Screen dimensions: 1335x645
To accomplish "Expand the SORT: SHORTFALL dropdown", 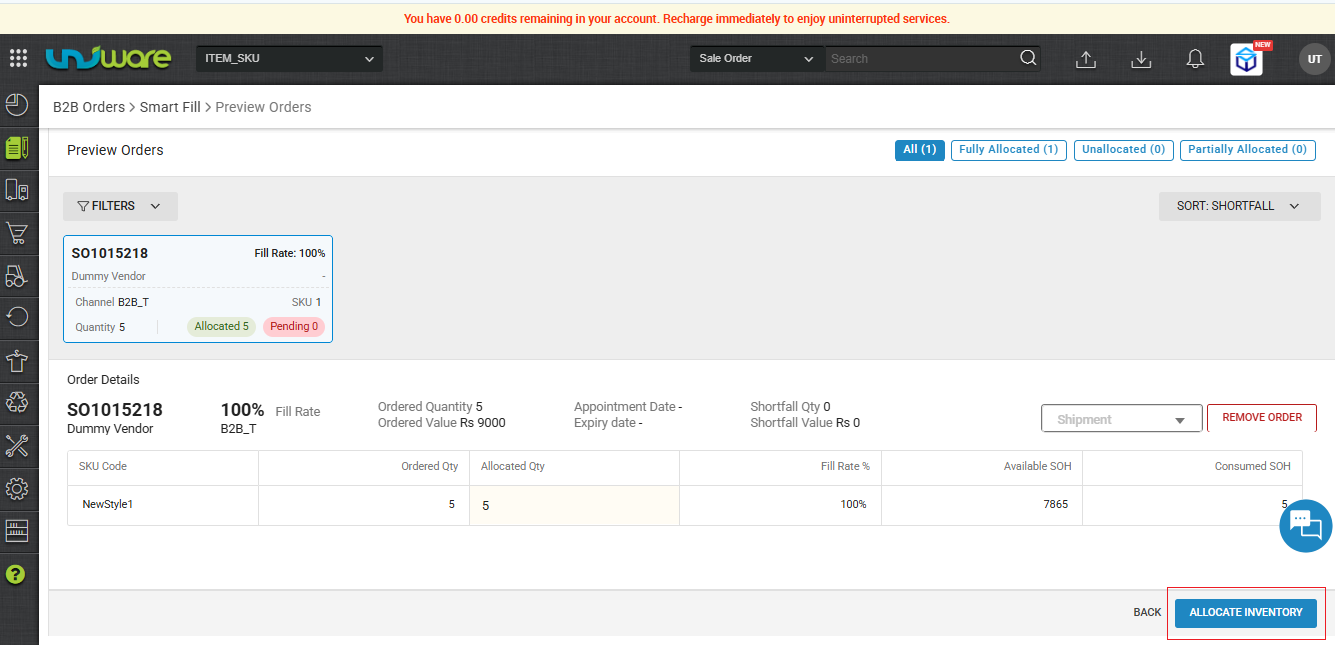I will tap(1240, 206).
